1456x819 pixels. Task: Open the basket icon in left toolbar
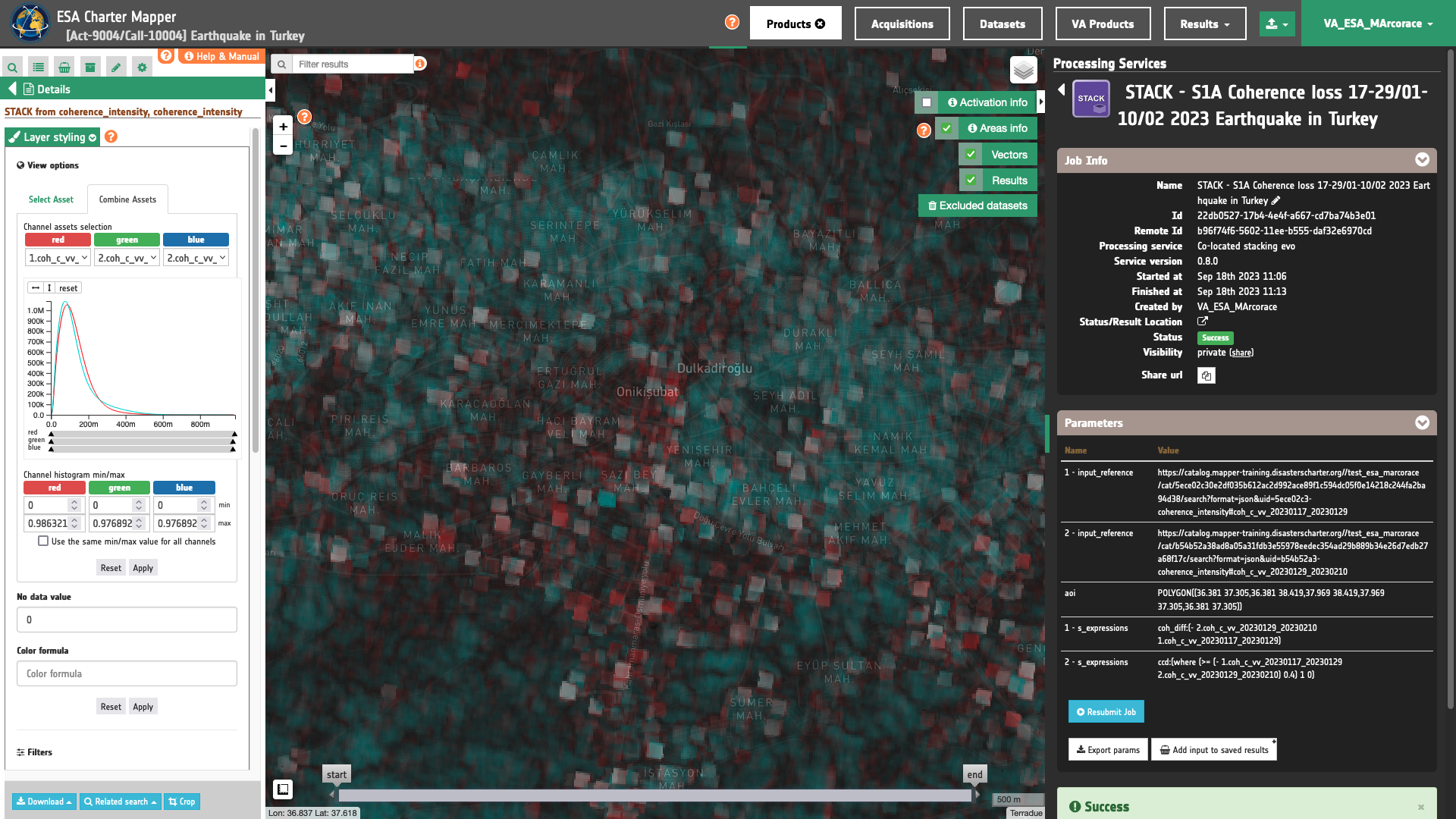pyautogui.click(x=64, y=67)
